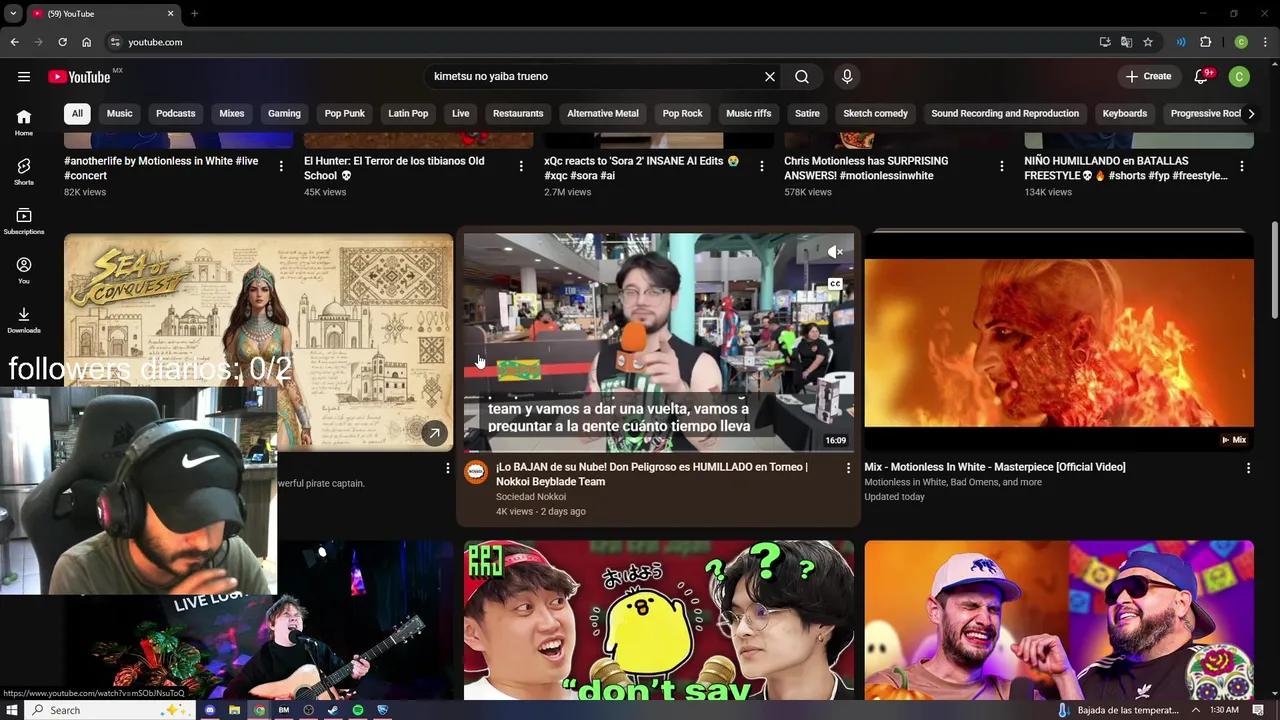Image resolution: width=1280 pixels, height=720 pixels.
Task: Open the "don't say" yellow chick thumbnail
Action: pos(659,620)
